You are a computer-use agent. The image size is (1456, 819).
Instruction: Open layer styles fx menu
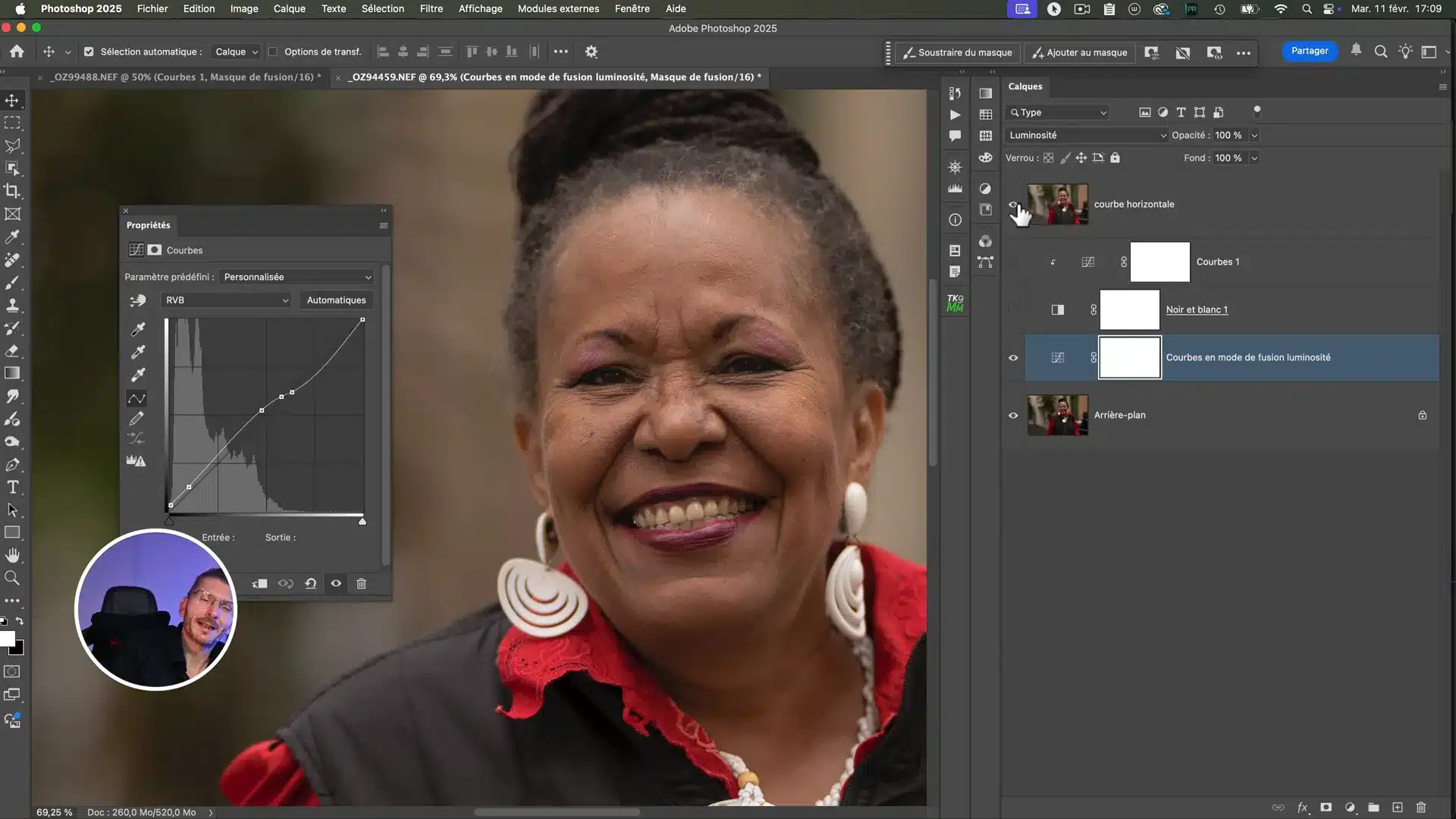[1302, 807]
